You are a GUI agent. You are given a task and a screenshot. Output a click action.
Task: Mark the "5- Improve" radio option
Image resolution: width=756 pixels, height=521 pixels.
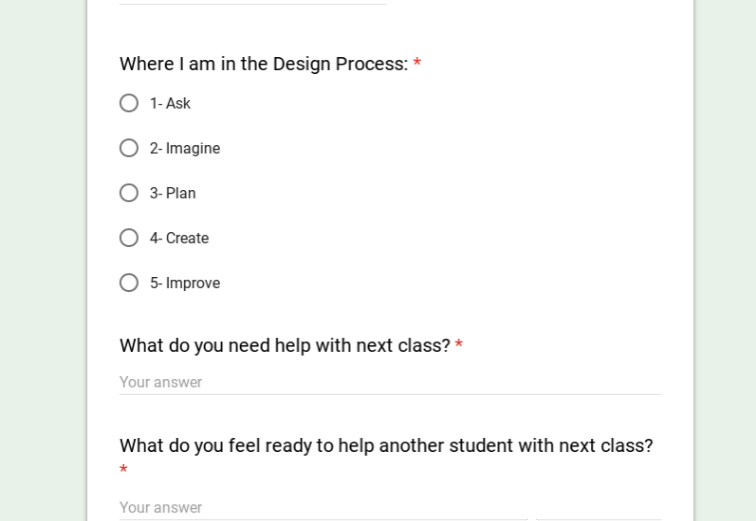point(129,283)
